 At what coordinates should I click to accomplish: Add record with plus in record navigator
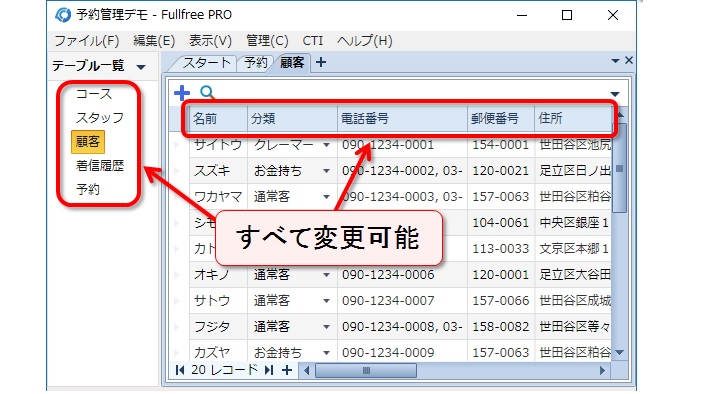(x=287, y=370)
